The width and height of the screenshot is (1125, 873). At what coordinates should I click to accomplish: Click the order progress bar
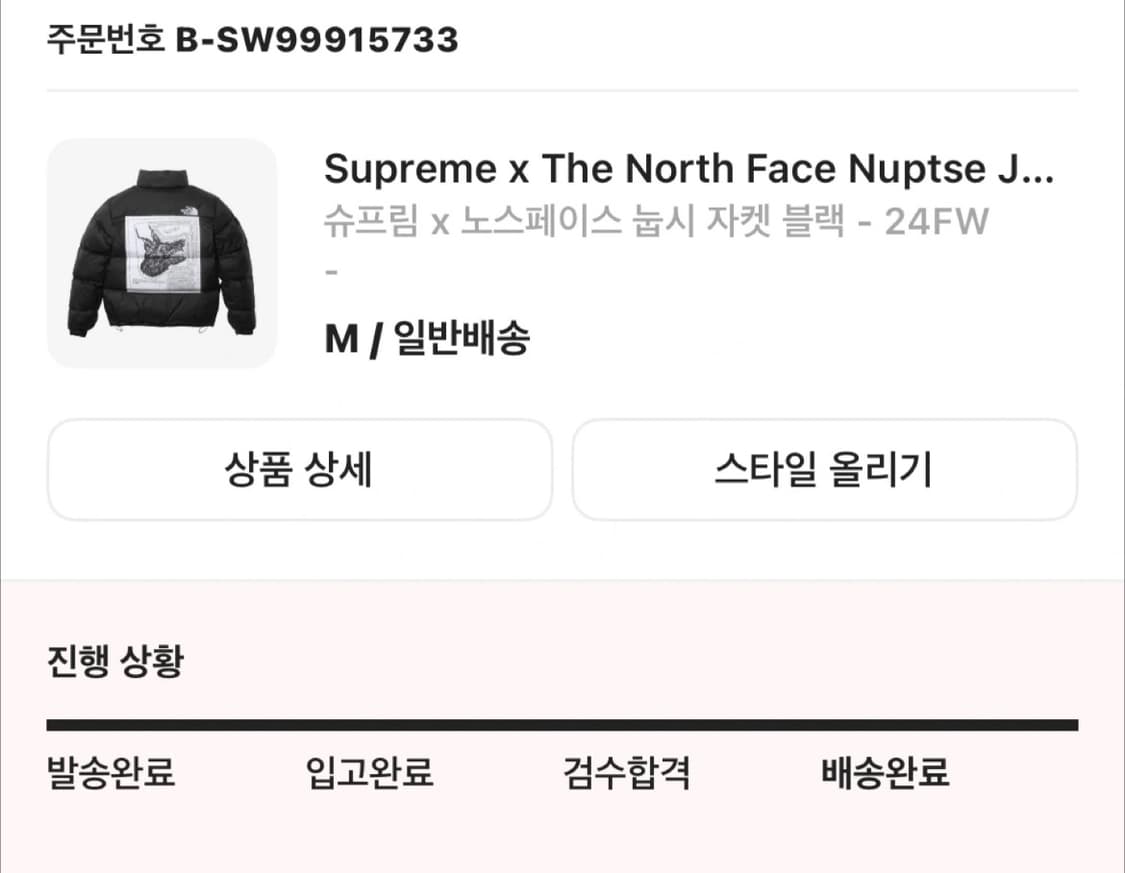click(x=562, y=718)
